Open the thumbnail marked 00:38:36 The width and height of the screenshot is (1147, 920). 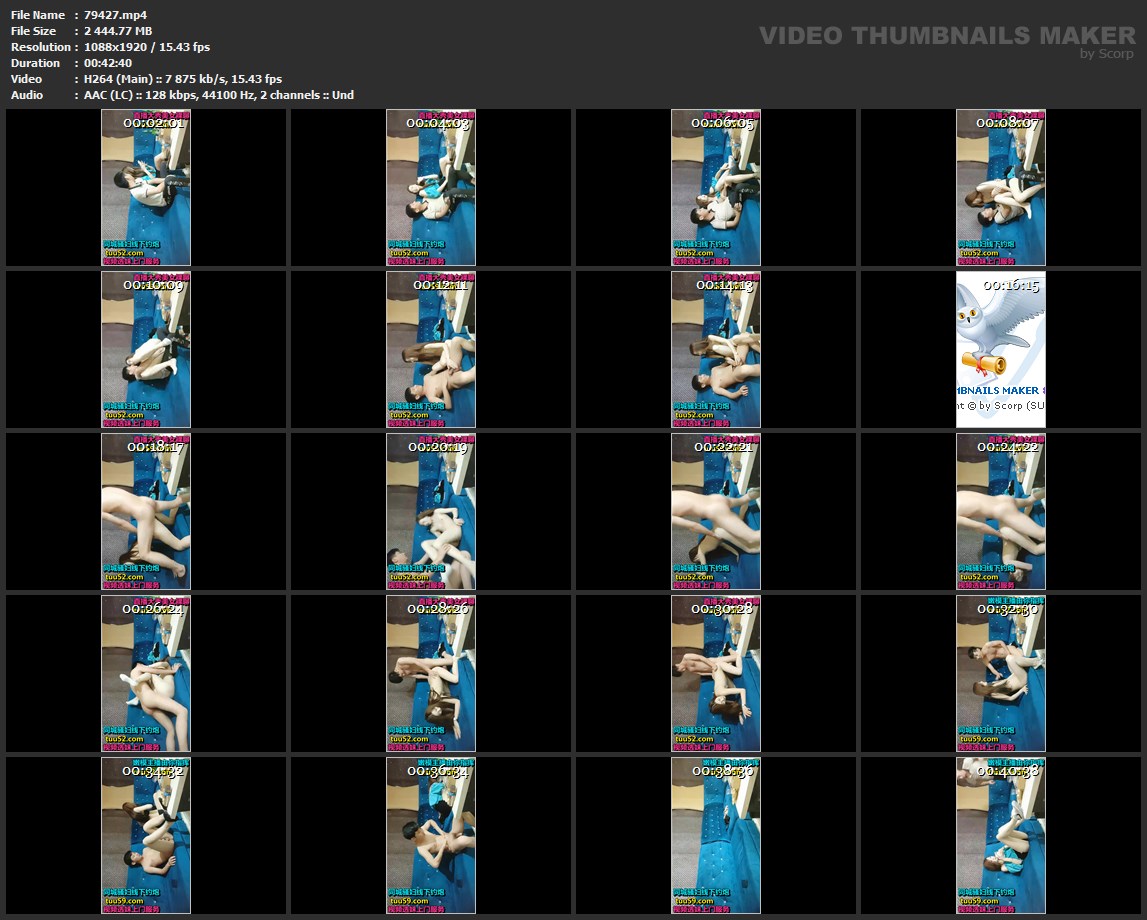(x=716, y=835)
